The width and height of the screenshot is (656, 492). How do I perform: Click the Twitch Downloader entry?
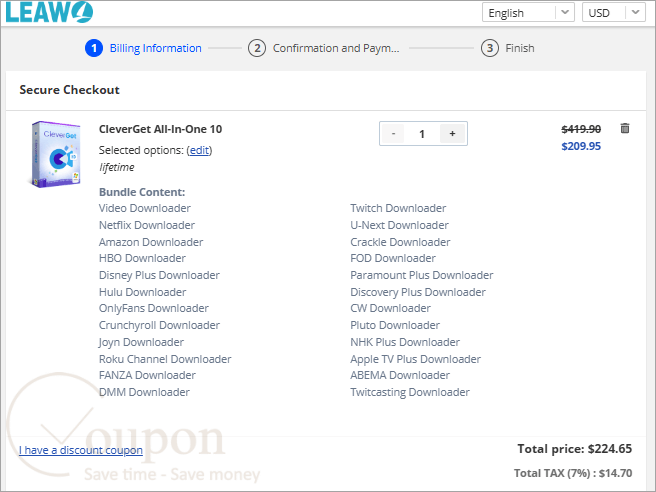pyautogui.click(x=398, y=208)
